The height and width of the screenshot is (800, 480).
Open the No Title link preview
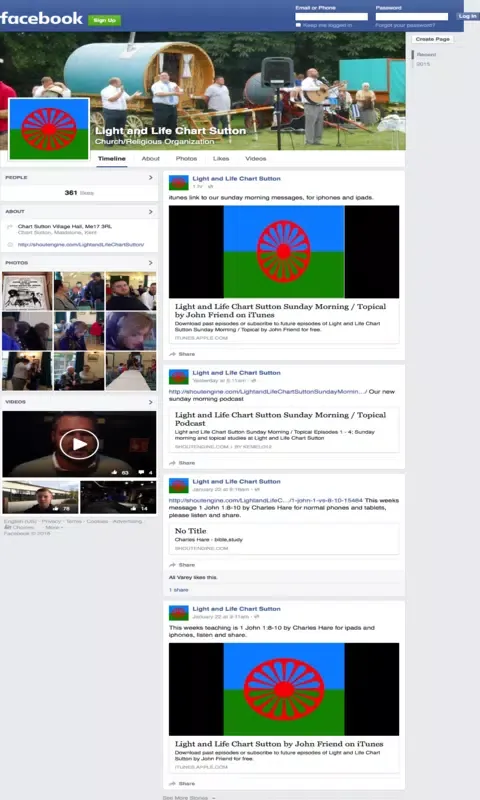pyautogui.click(x=284, y=539)
